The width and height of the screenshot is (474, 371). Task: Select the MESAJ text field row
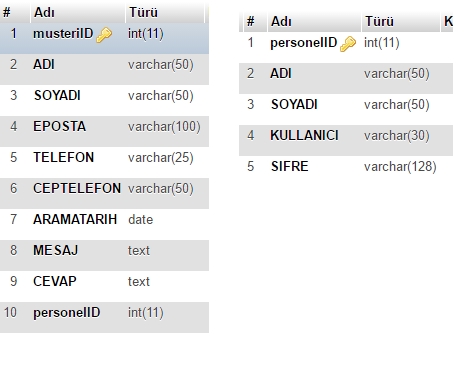pyautogui.click(x=104, y=255)
